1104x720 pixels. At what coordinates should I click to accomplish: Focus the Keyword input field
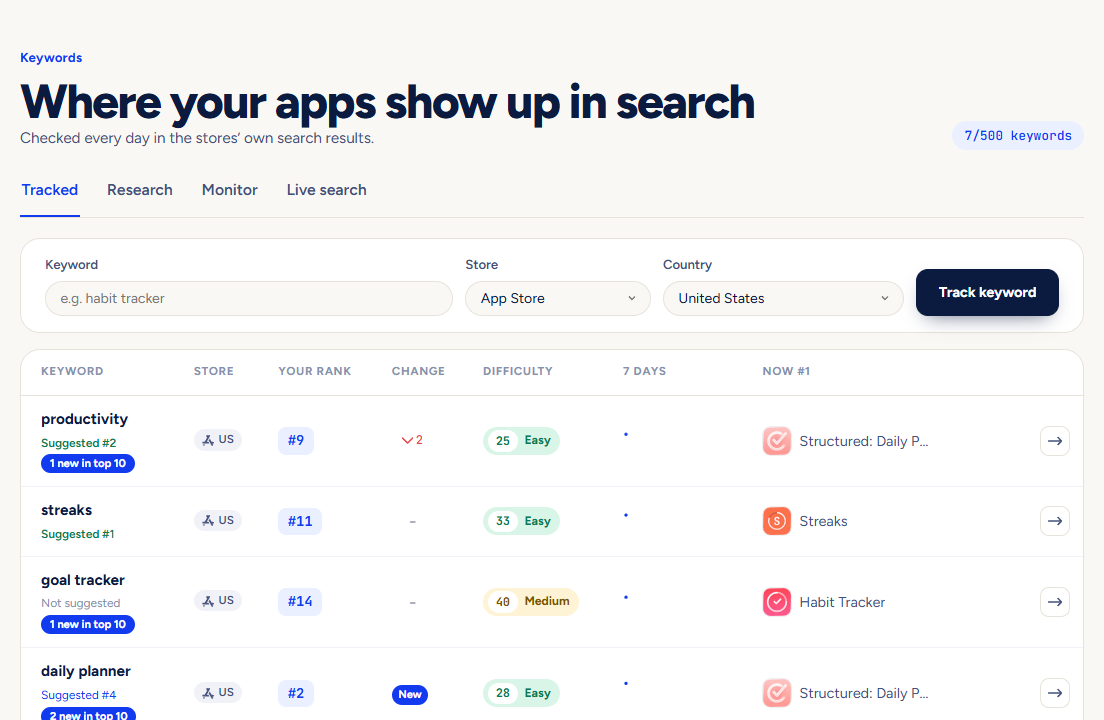[x=249, y=298]
